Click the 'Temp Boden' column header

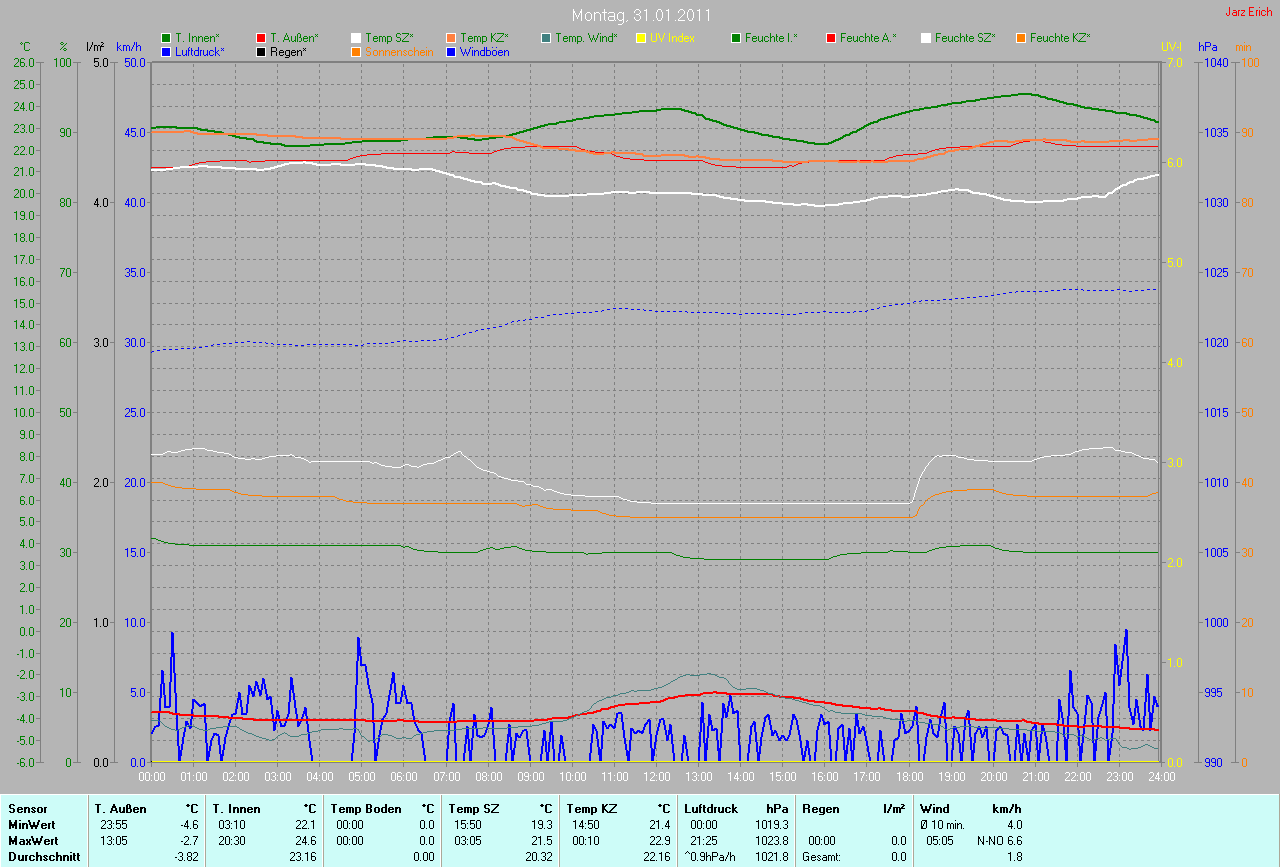click(366, 809)
